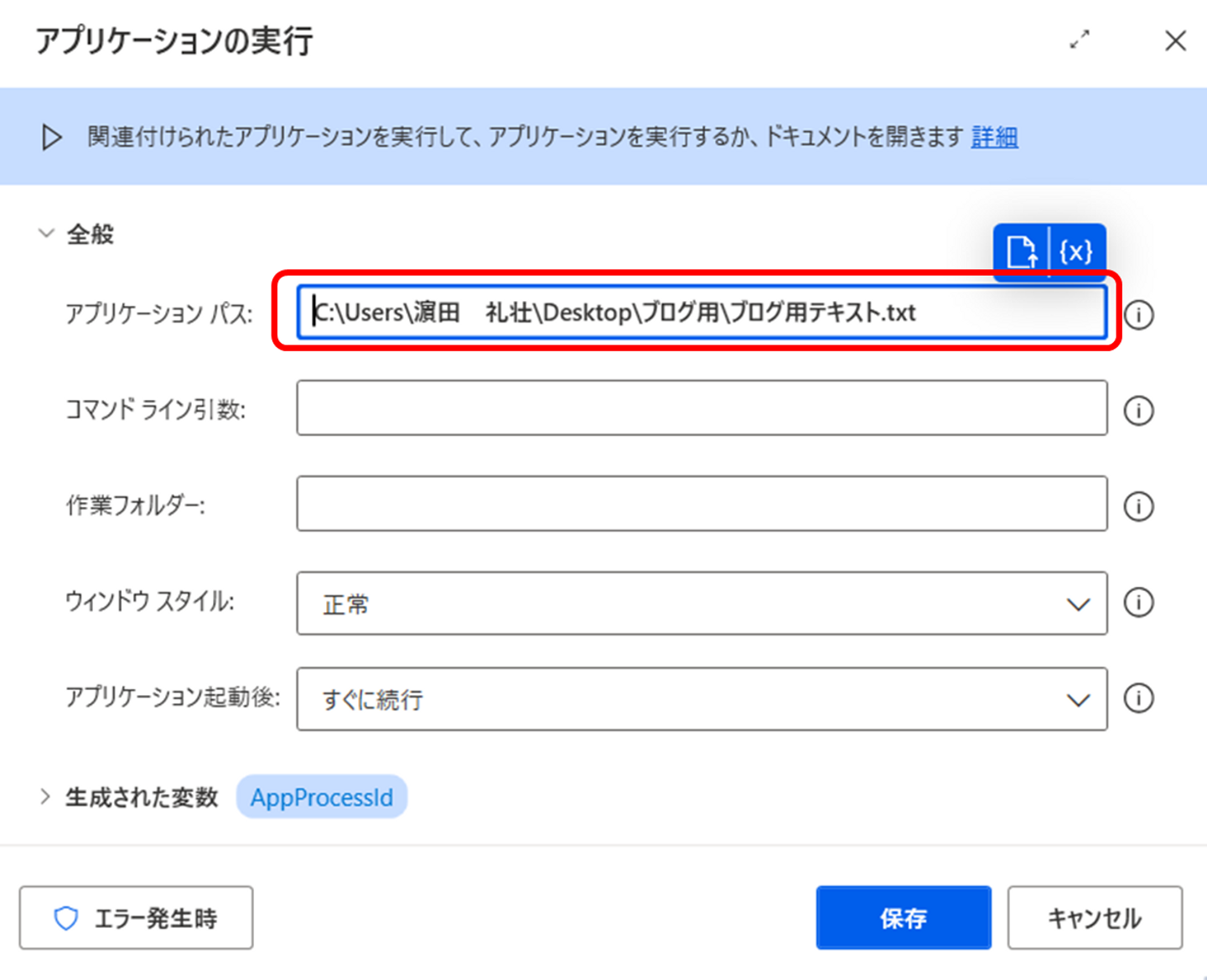The width and height of the screenshot is (1207, 980).
Task: Click the AppProcessId variable chip
Action: (x=322, y=797)
